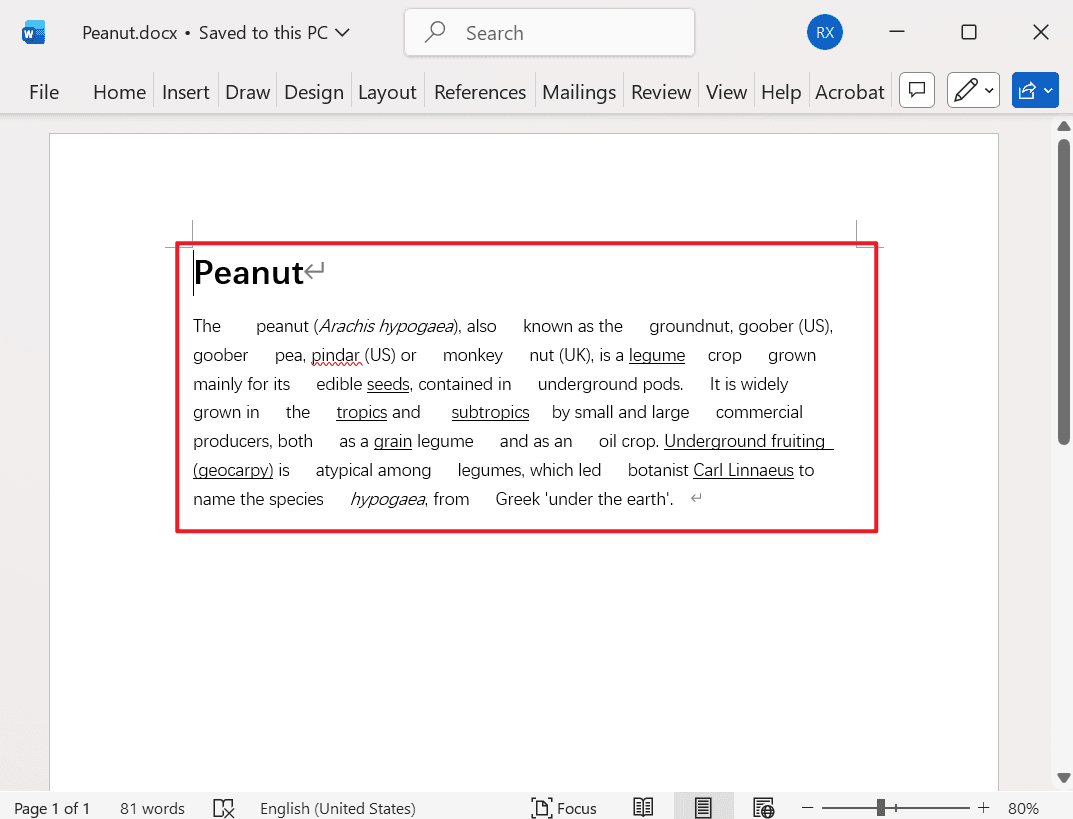Open the Comments pane icon
1073x819 pixels.
915,91
